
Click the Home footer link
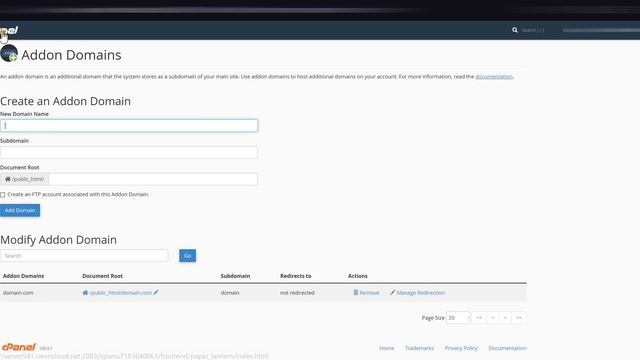(387, 348)
